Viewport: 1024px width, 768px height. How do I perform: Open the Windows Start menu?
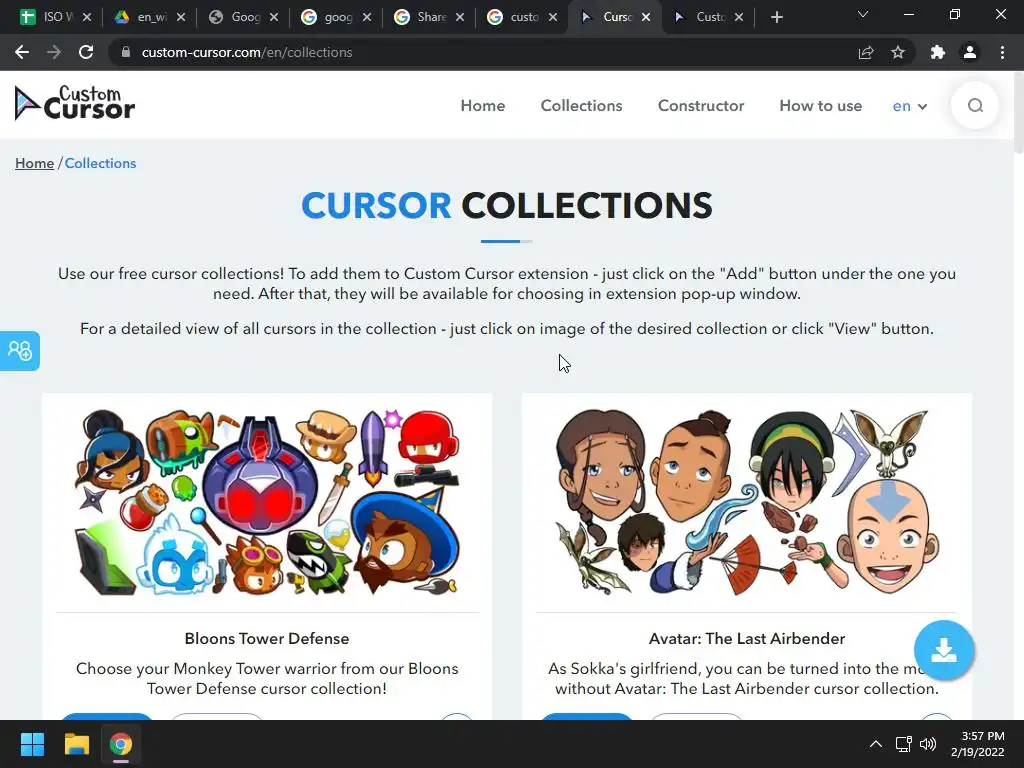point(32,744)
